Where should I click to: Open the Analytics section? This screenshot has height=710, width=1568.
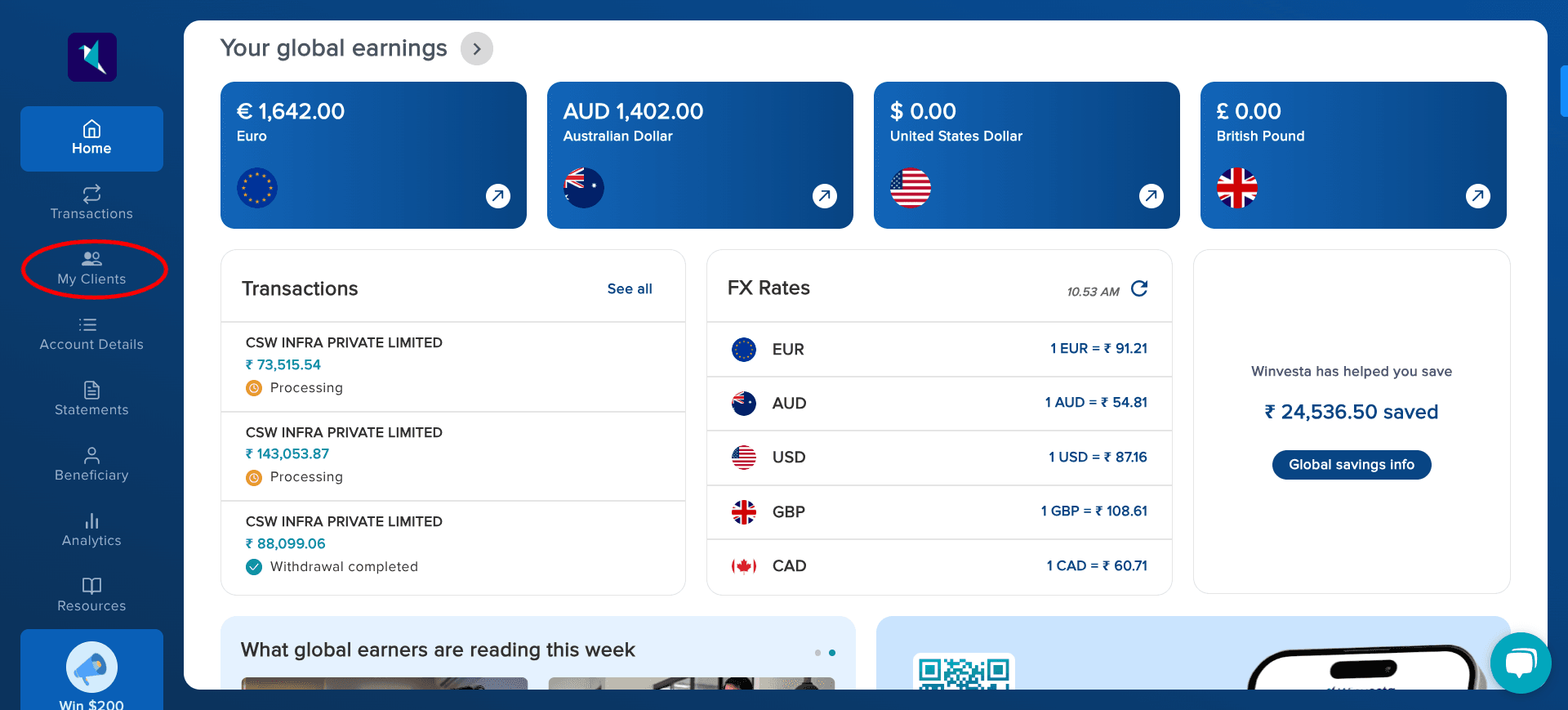point(91,529)
